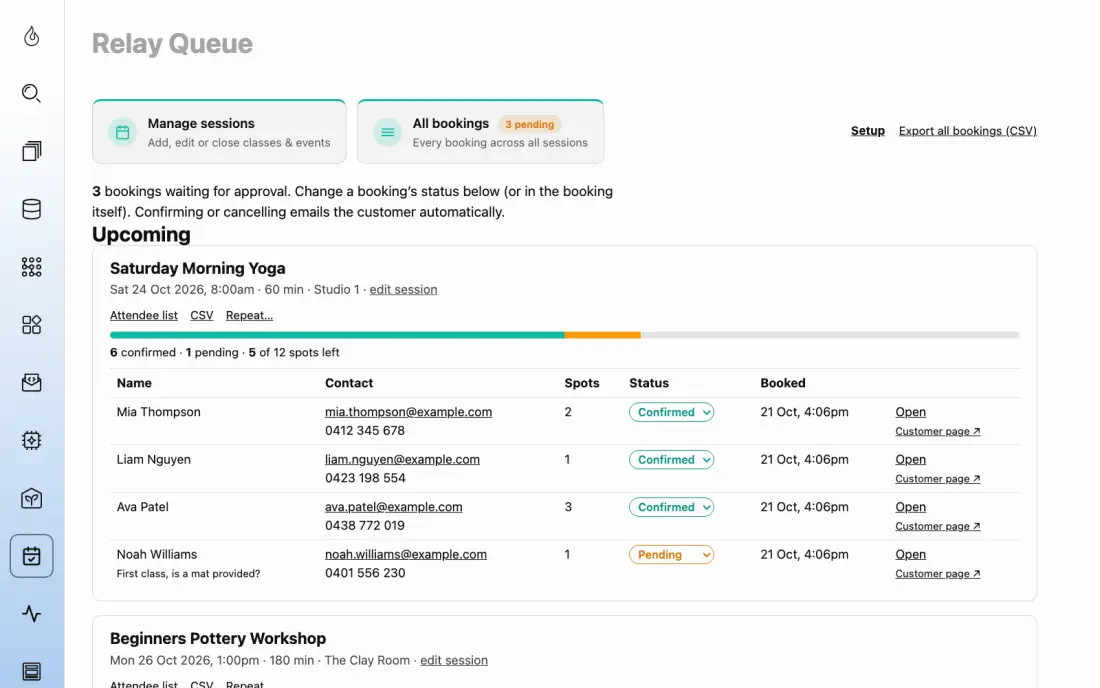Open Ava Patel's Customer page
This screenshot has width=1100, height=688.
tap(938, 526)
